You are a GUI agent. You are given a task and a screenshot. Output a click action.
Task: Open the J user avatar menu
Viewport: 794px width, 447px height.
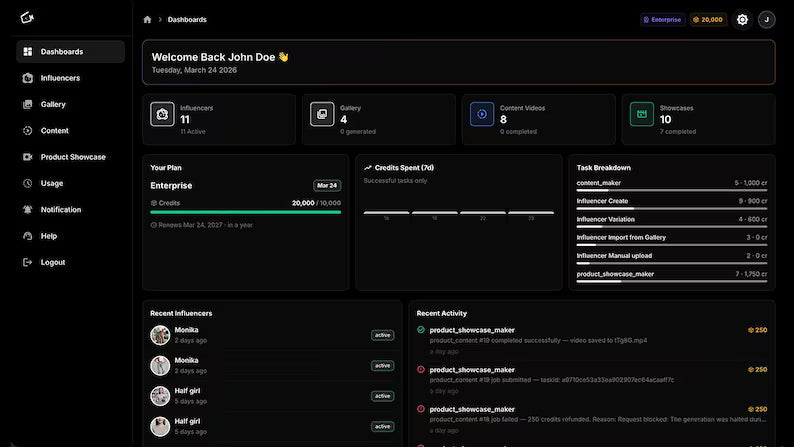767,20
